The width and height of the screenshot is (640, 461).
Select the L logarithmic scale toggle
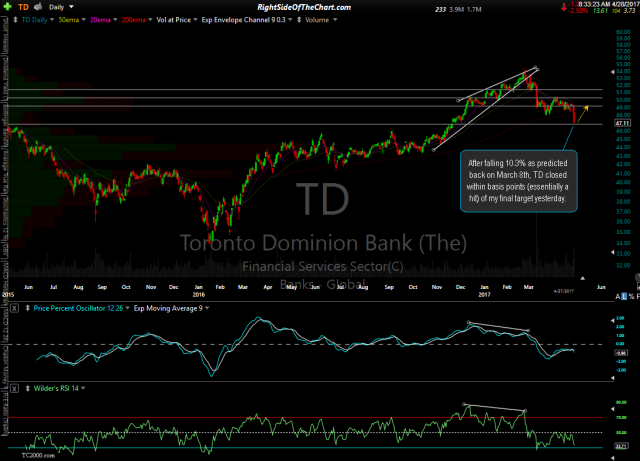click(x=624, y=296)
